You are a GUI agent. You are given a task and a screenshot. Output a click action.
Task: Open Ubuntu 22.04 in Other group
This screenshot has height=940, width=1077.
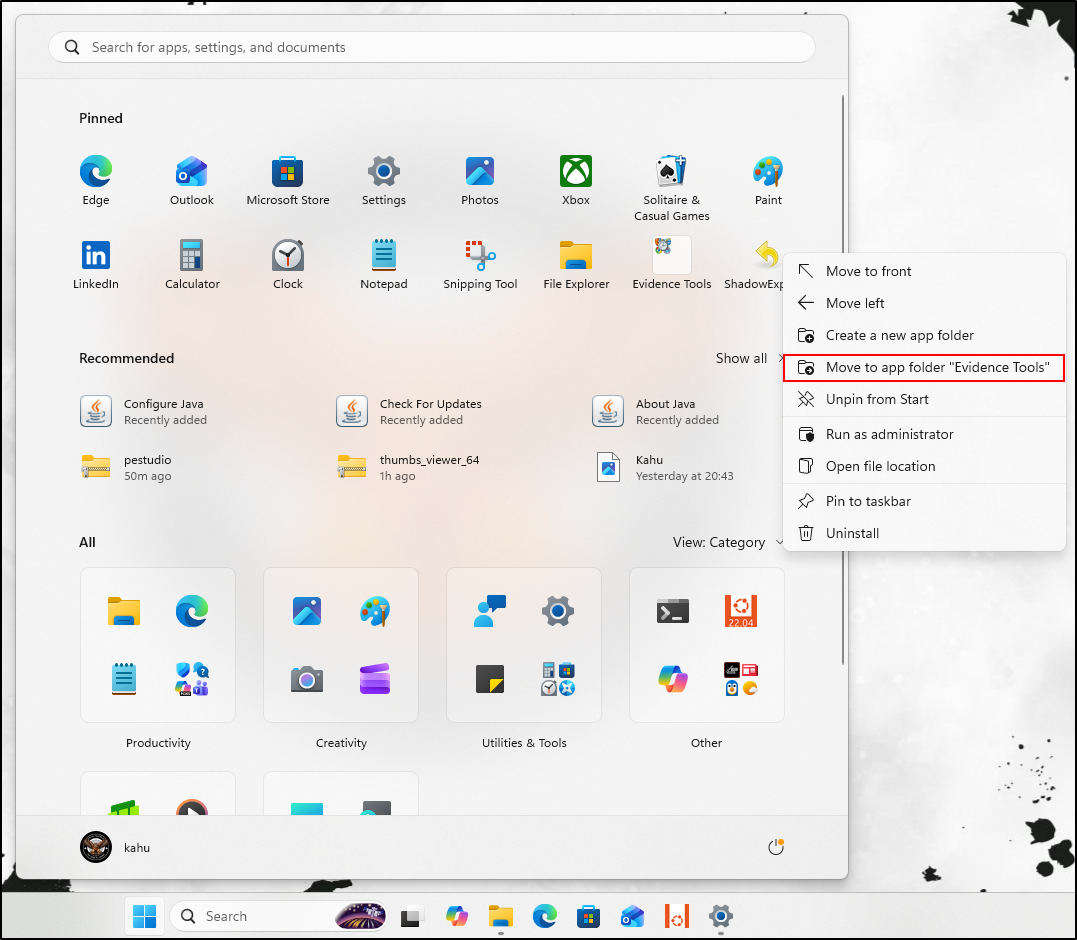point(741,611)
